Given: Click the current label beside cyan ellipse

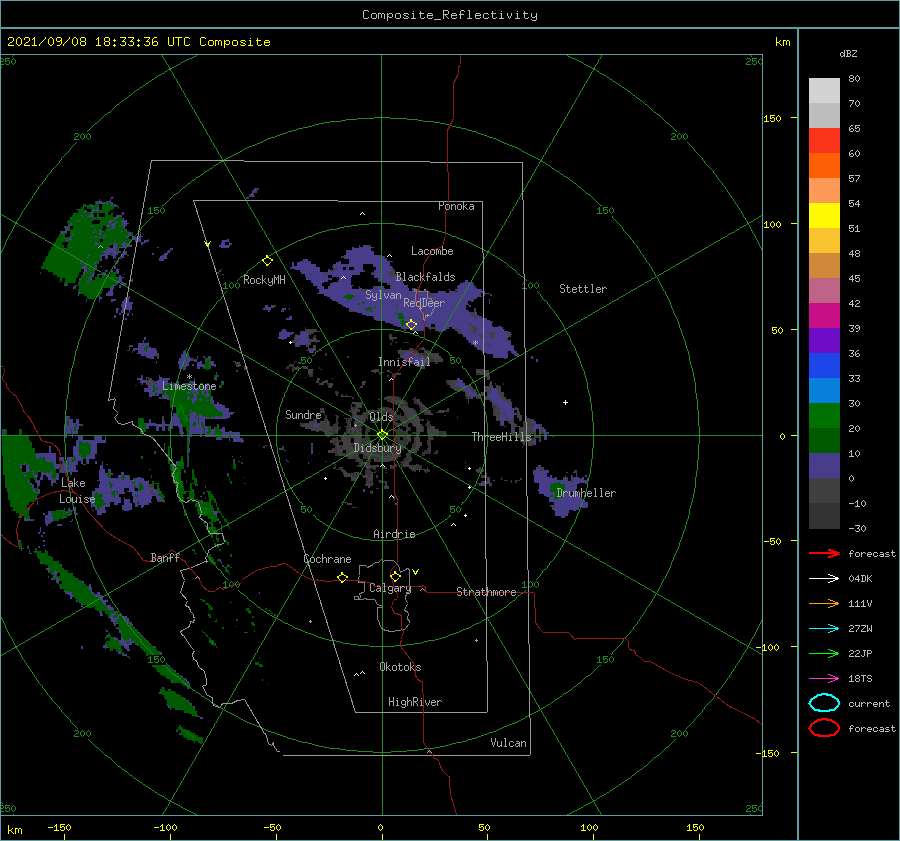Looking at the screenshot, I should (868, 704).
